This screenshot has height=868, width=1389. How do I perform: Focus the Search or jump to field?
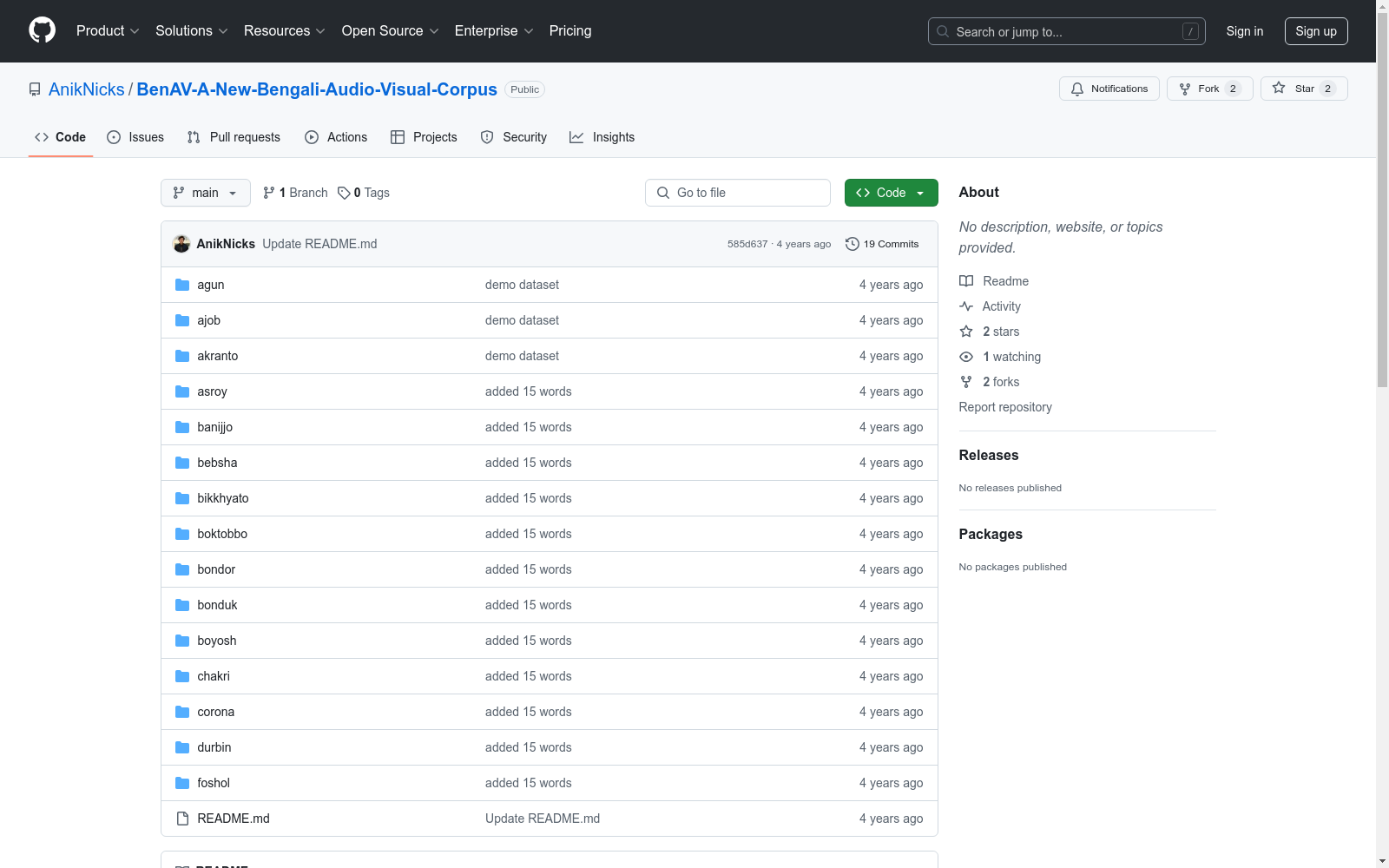[x=1067, y=31]
